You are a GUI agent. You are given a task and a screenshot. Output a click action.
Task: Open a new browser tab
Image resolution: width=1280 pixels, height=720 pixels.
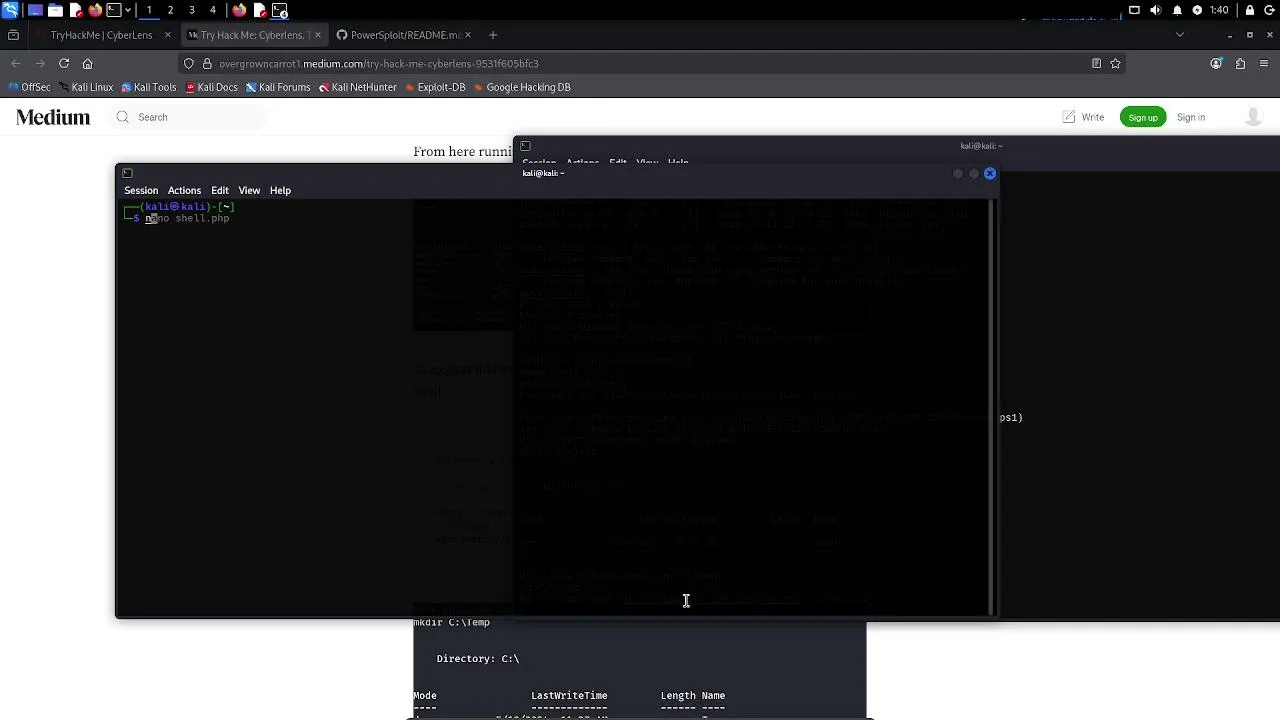(x=493, y=35)
